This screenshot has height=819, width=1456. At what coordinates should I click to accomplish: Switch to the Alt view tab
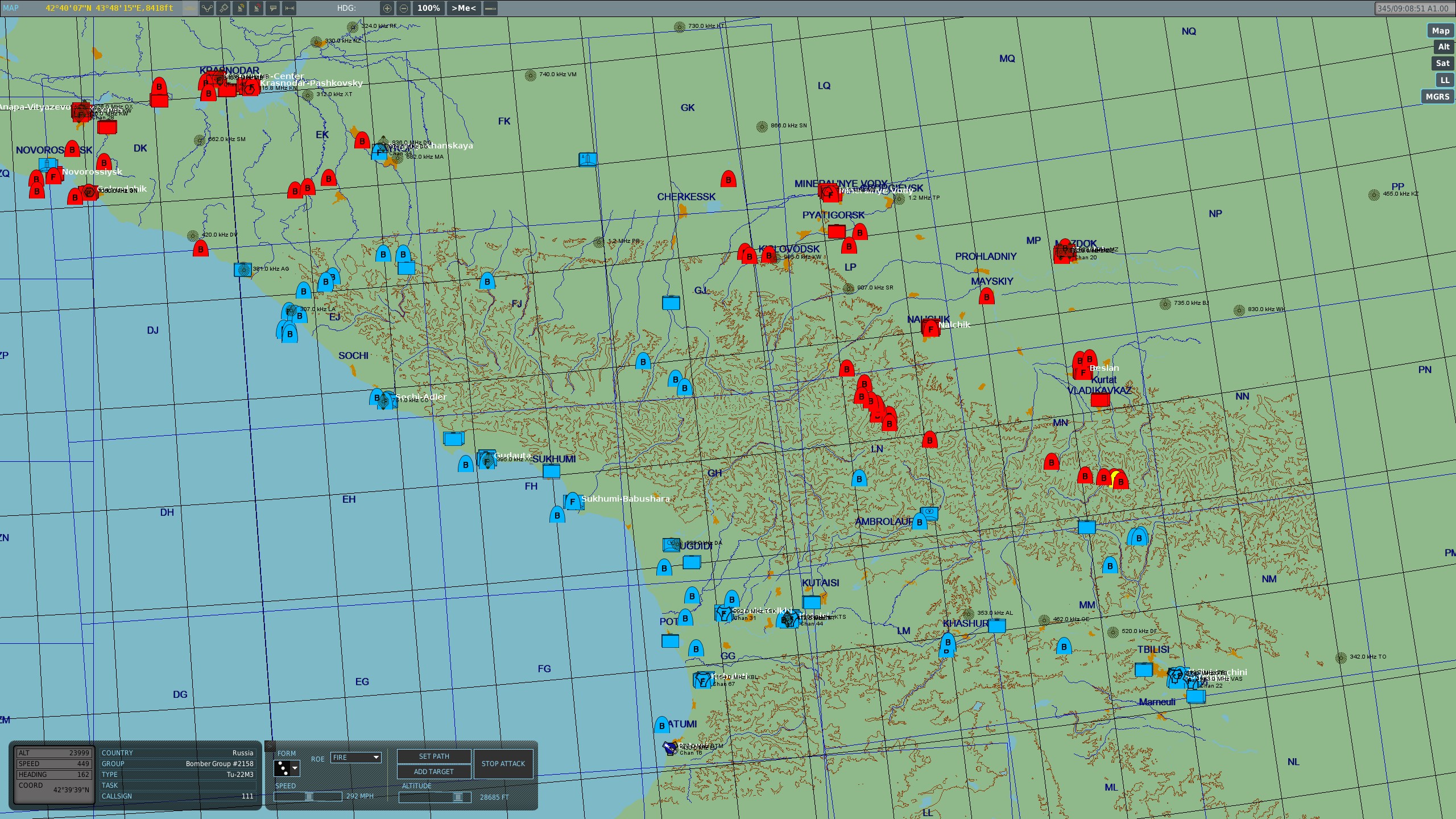1443,47
